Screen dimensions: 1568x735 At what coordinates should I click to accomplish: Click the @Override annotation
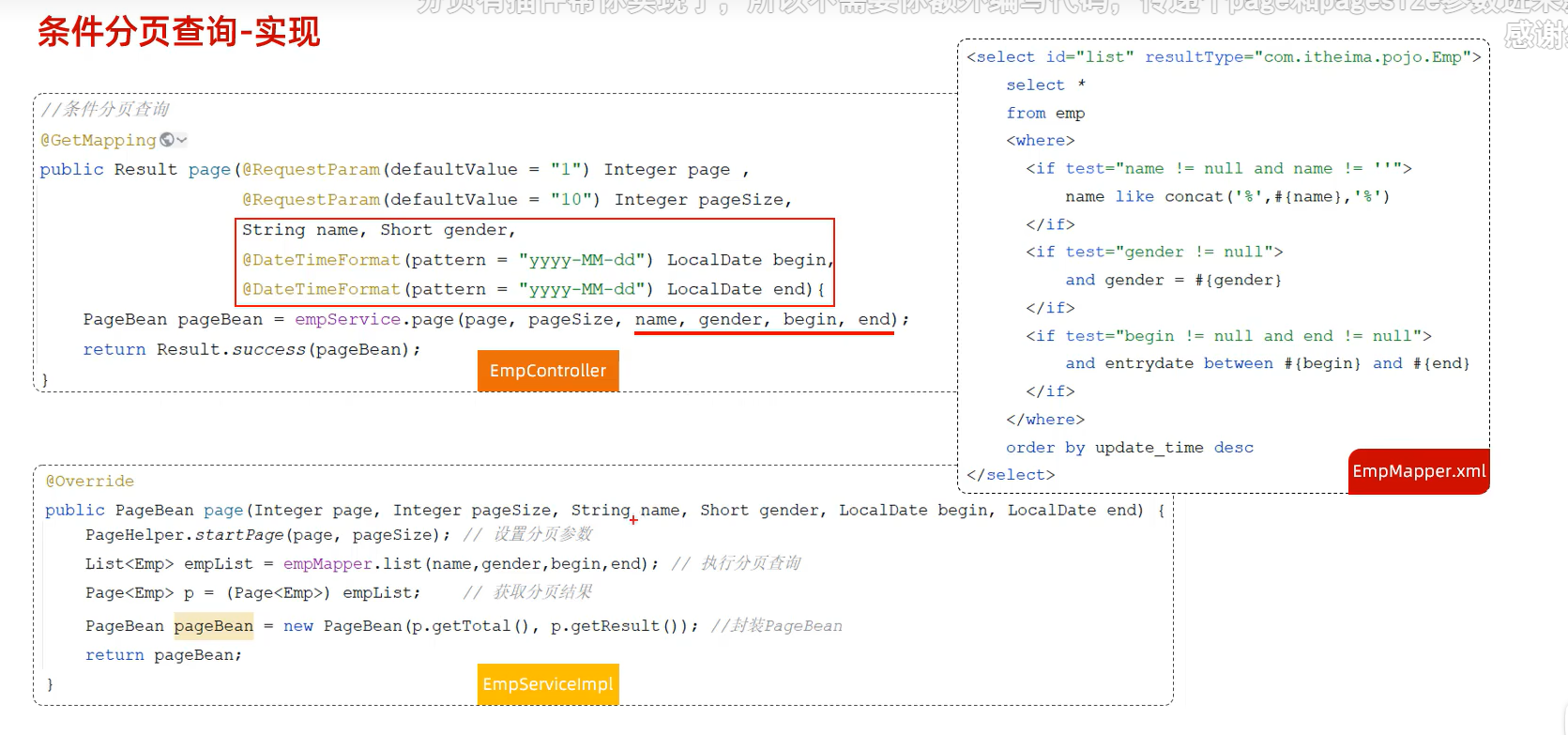(x=90, y=481)
